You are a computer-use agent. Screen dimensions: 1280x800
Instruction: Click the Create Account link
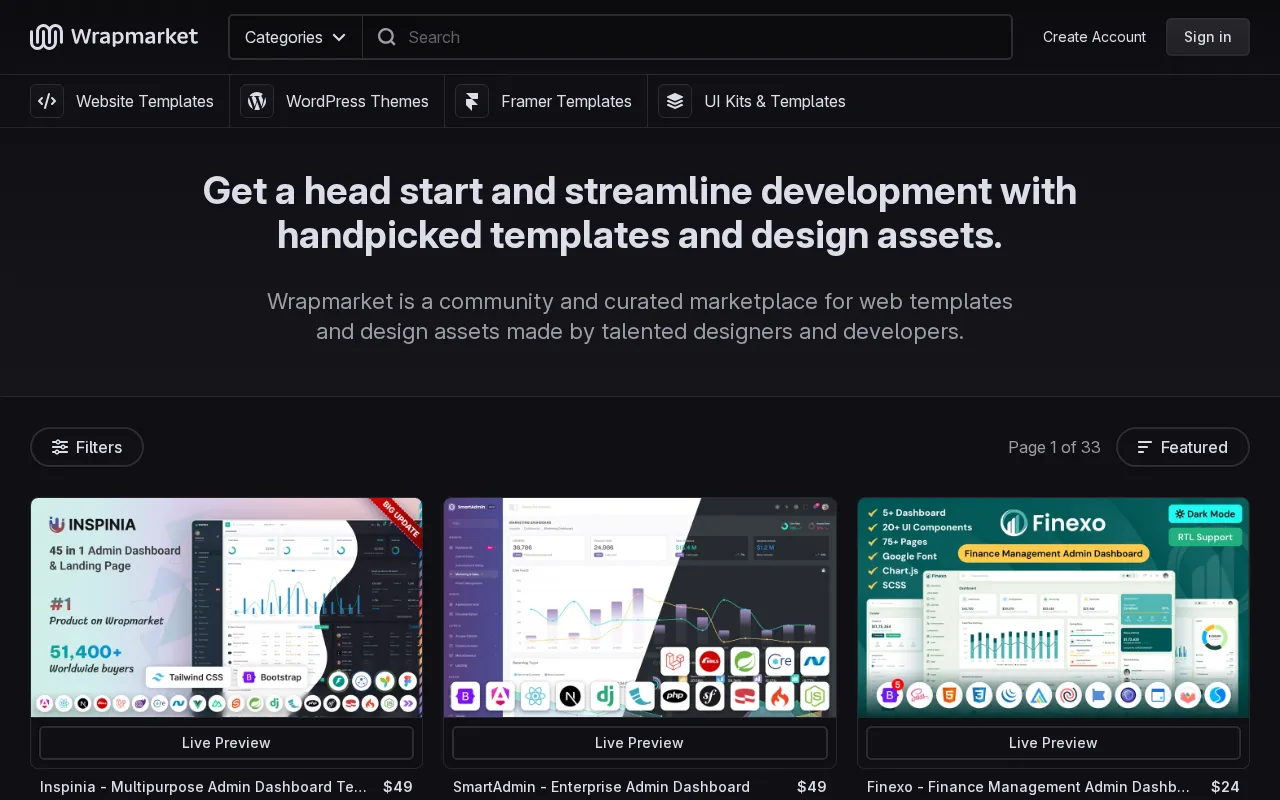pos(1094,37)
